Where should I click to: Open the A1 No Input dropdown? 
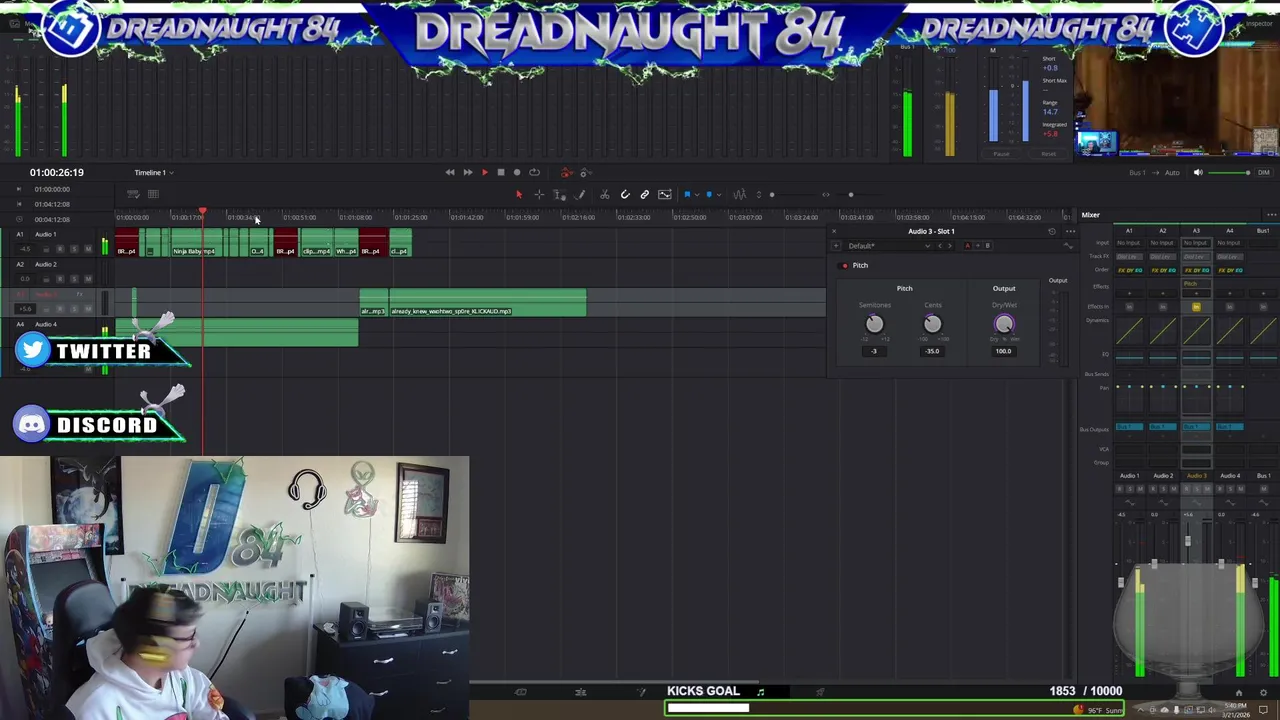point(1129,243)
